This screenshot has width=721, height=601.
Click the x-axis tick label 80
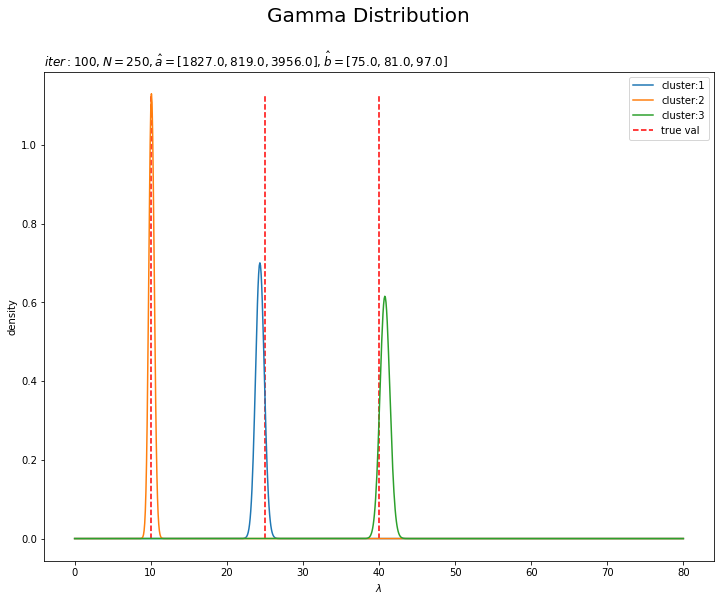coord(684,572)
